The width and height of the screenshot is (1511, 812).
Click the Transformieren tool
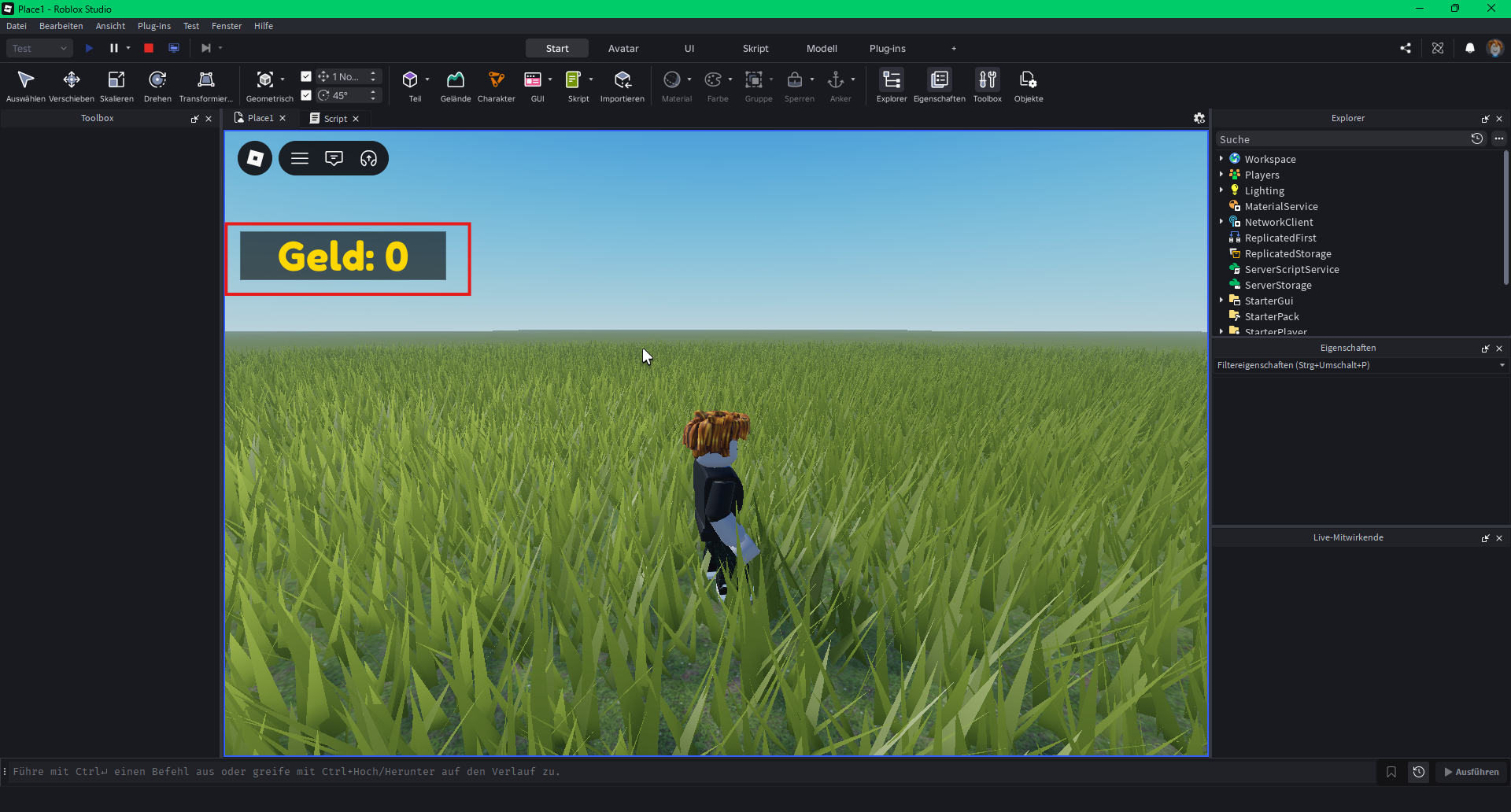[206, 86]
